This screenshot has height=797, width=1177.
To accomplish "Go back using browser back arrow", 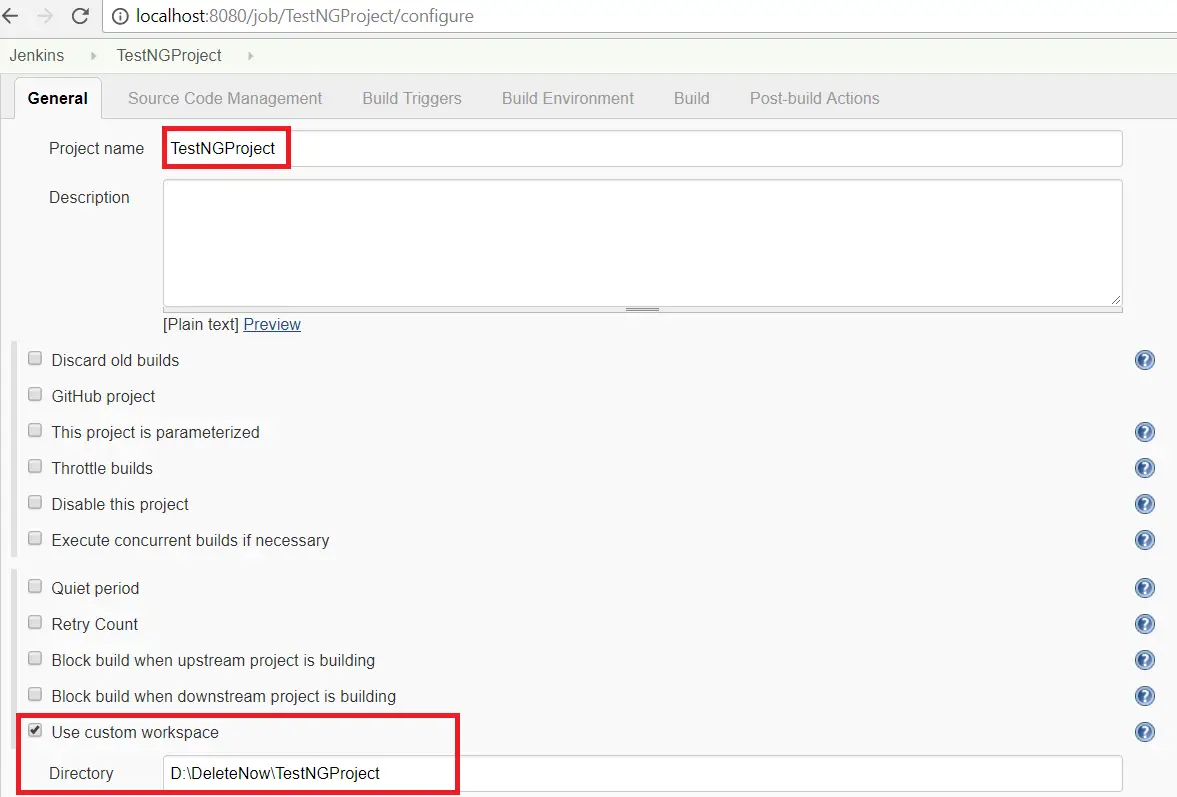I will click(11, 16).
